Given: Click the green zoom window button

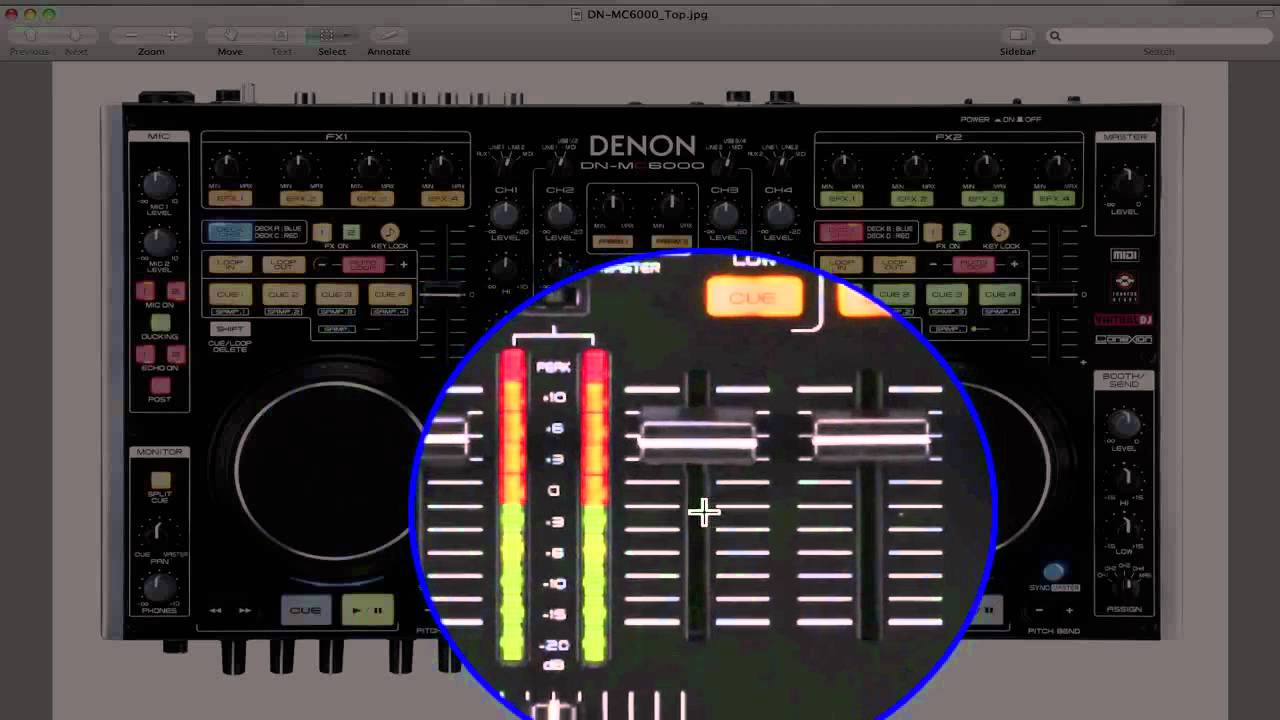Looking at the screenshot, I should (x=49, y=14).
